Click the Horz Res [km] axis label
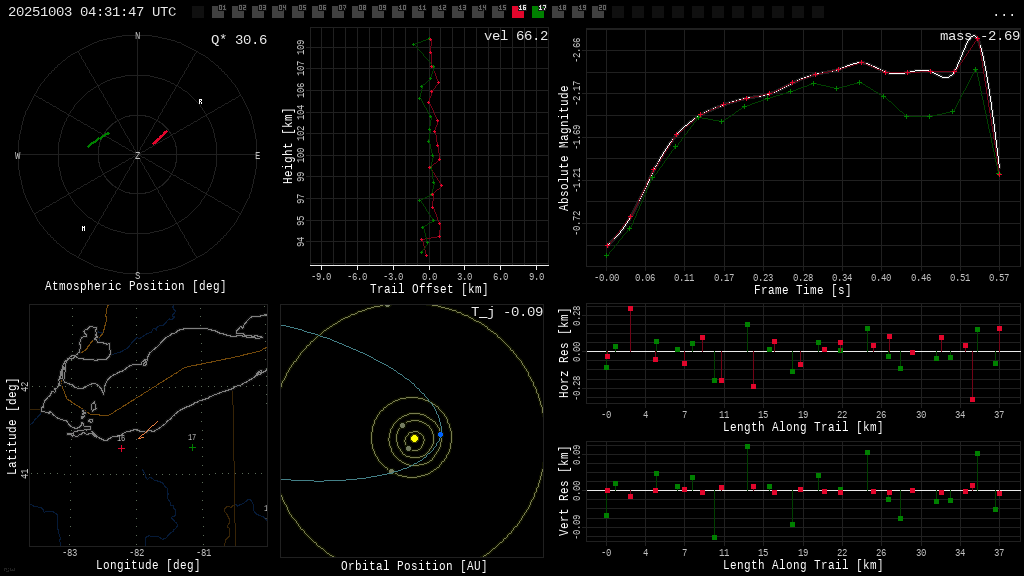 point(564,353)
